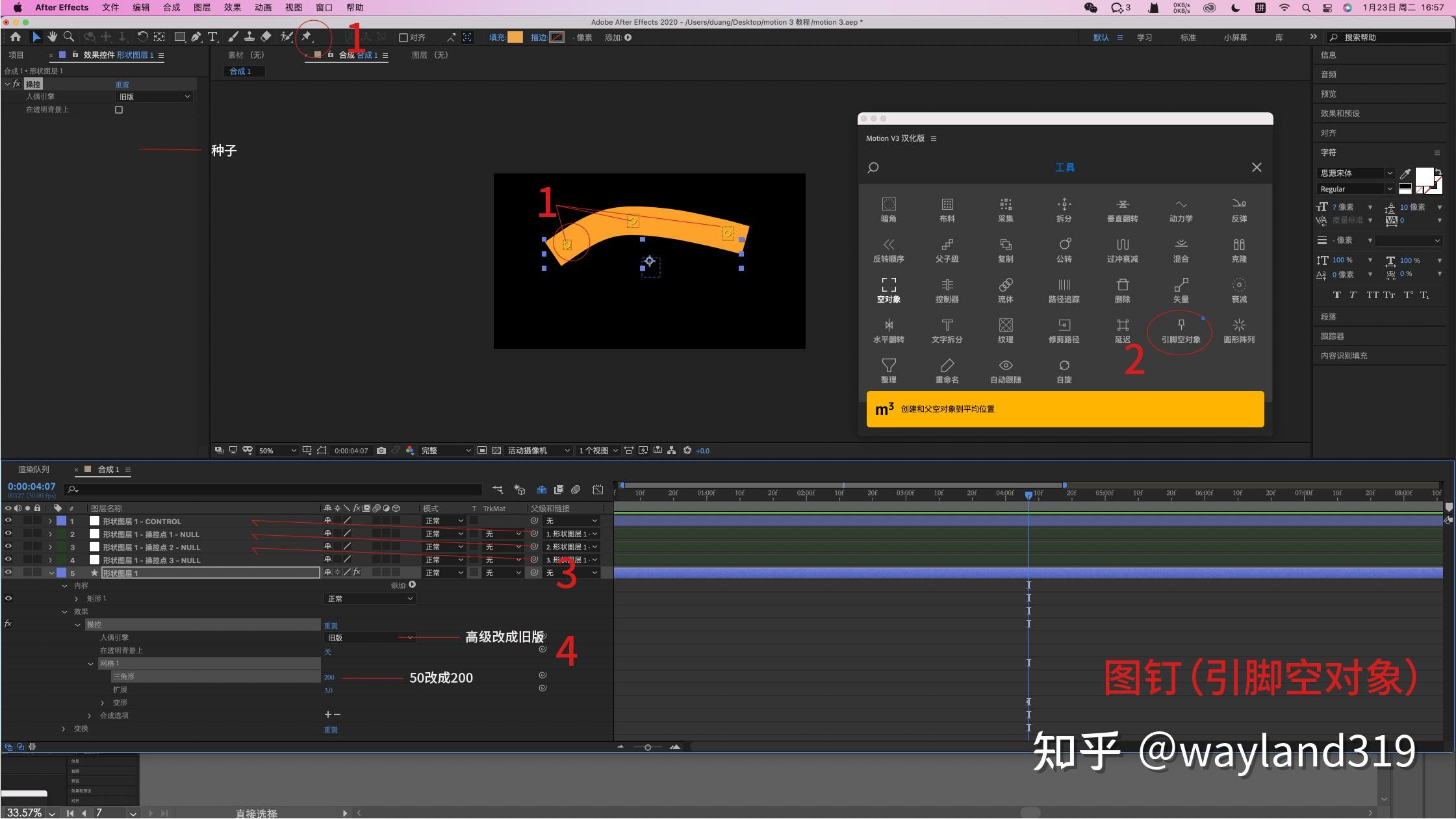Image resolution: width=1456 pixels, height=819 pixels.
Task: Hide 形状图层 1 - 操控点 1 - NULL layer
Action: (8, 534)
